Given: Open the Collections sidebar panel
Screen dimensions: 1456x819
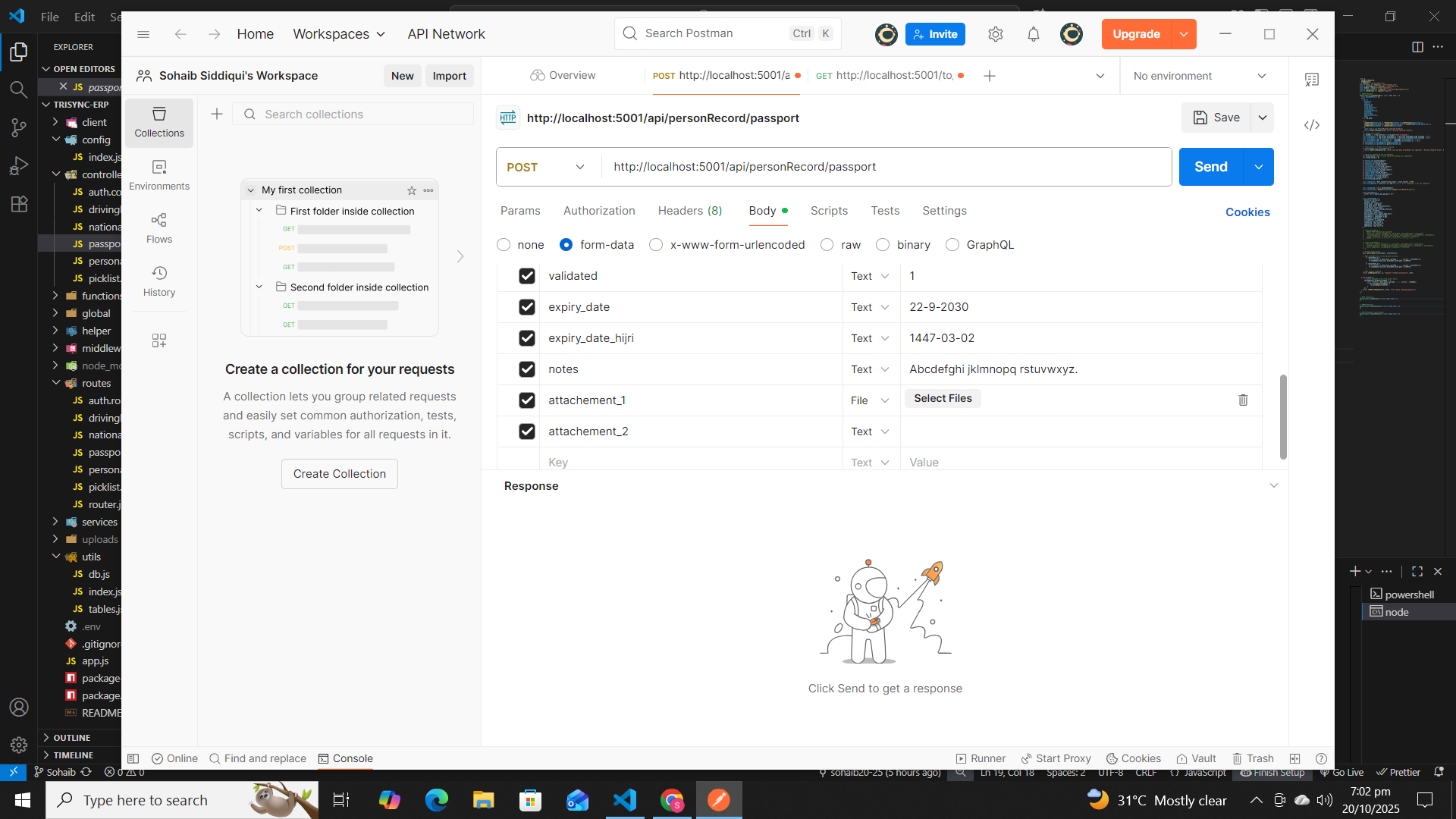Looking at the screenshot, I should [159, 122].
